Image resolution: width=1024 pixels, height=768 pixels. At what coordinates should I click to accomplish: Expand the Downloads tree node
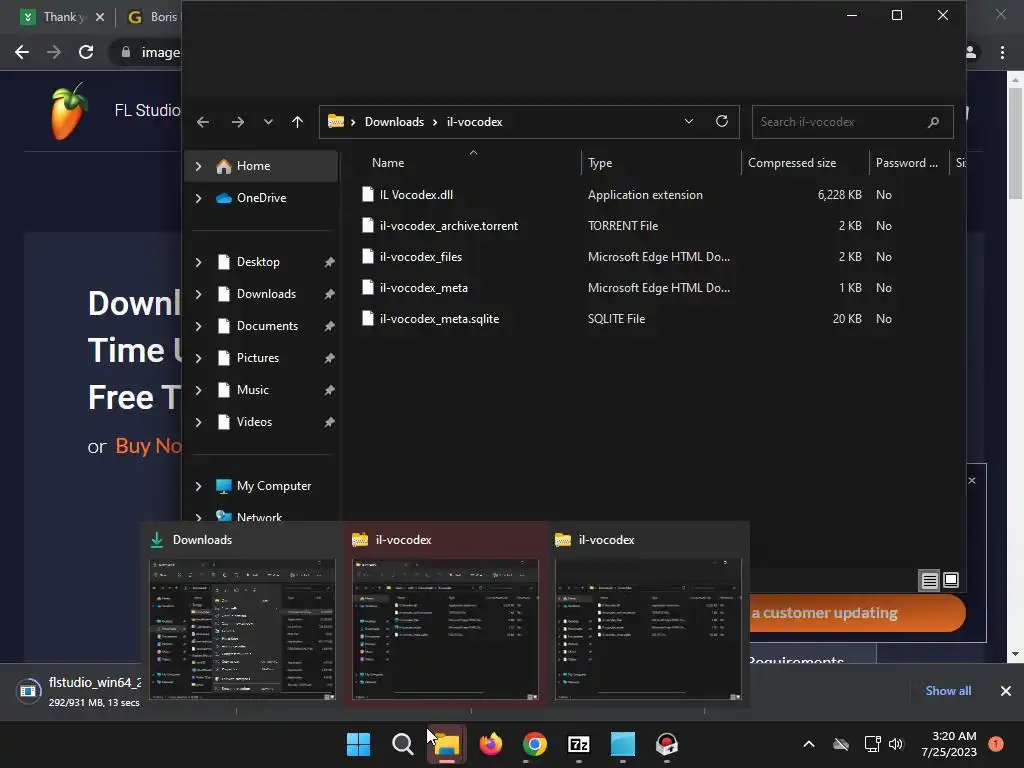pyautogui.click(x=199, y=295)
